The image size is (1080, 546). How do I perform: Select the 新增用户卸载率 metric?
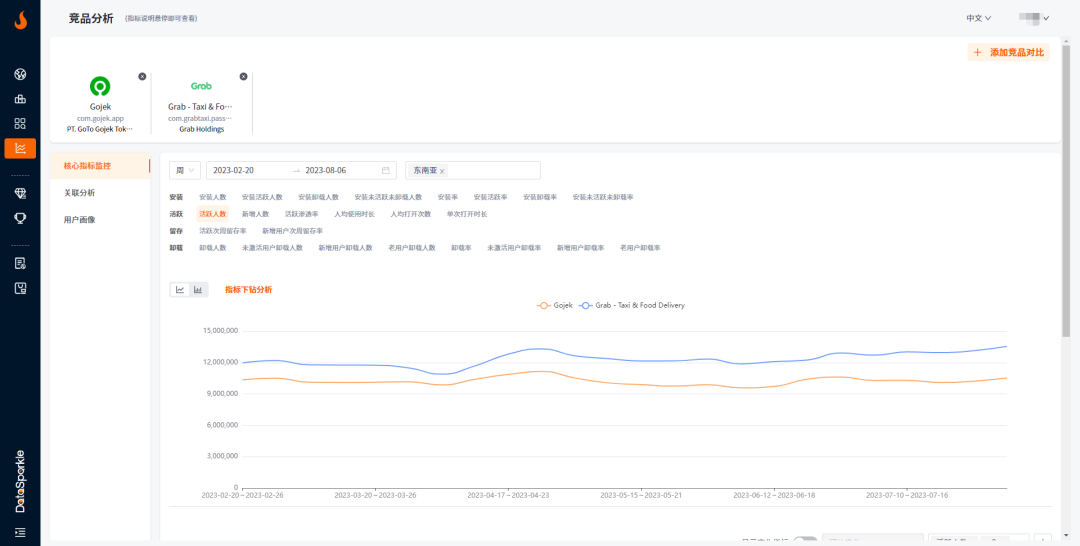coord(581,247)
